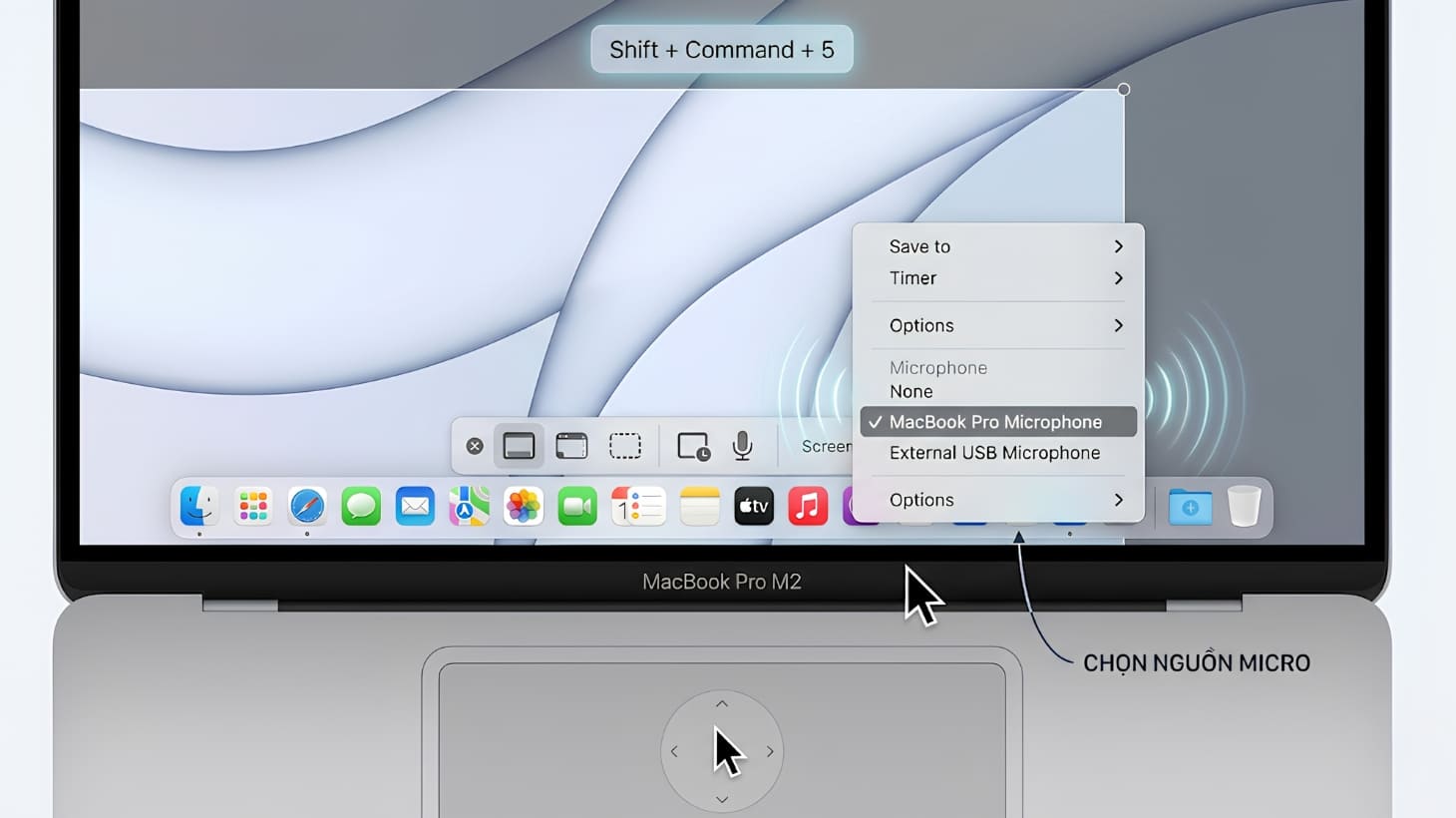Open Finder from the Dock

click(199, 506)
